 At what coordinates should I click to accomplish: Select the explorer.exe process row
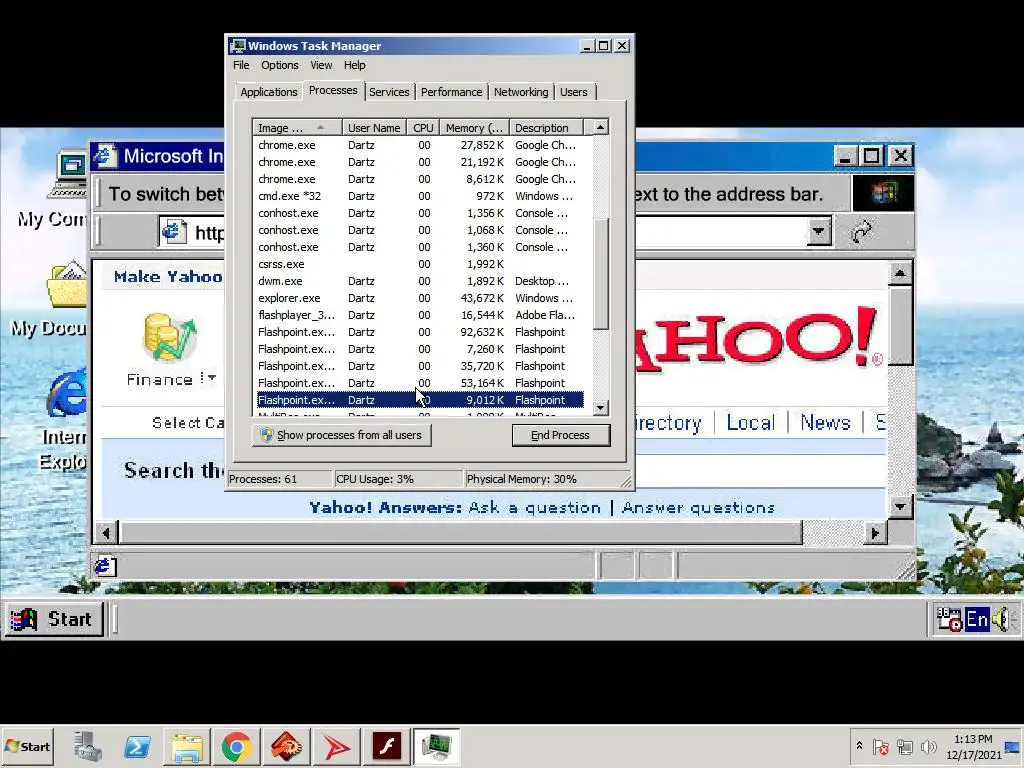(420, 298)
